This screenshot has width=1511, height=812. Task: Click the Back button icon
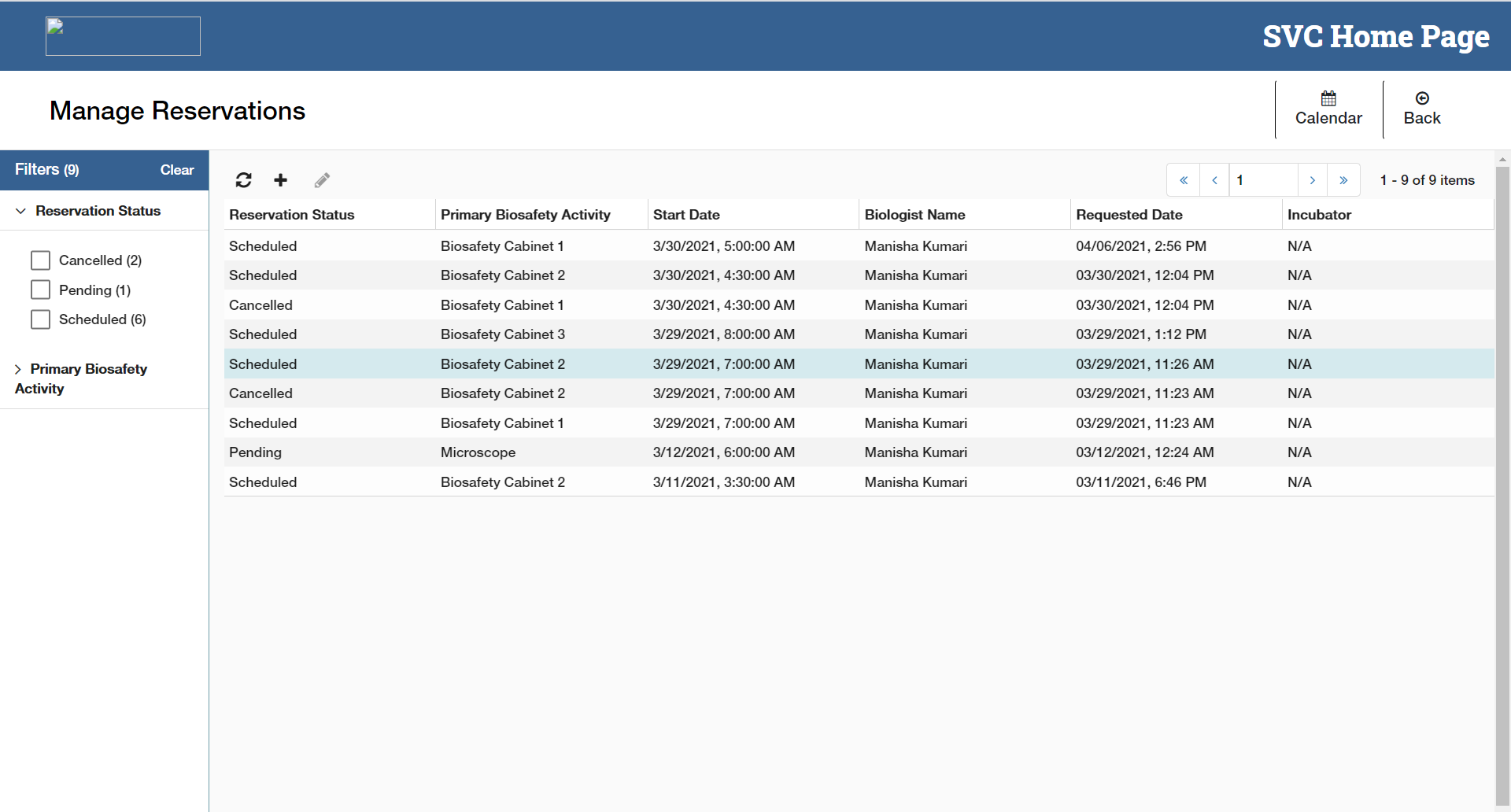tap(1421, 98)
